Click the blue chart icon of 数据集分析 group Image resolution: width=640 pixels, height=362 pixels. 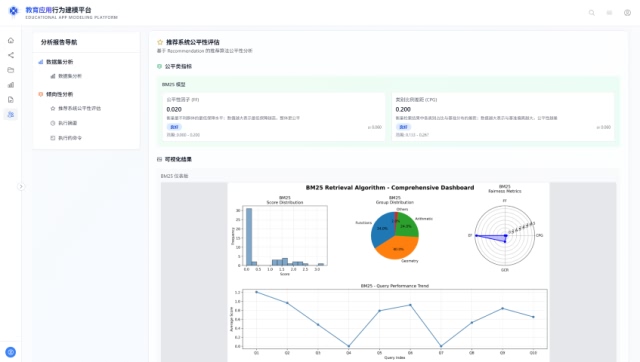point(40,62)
